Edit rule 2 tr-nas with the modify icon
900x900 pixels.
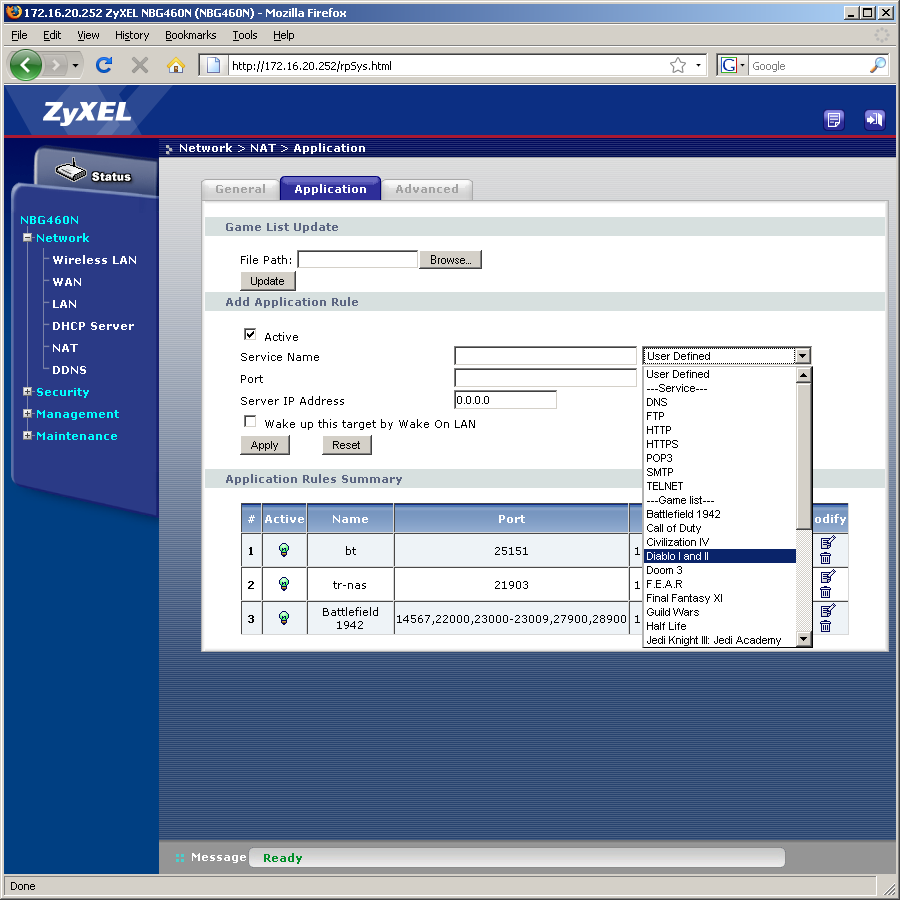[828, 576]
